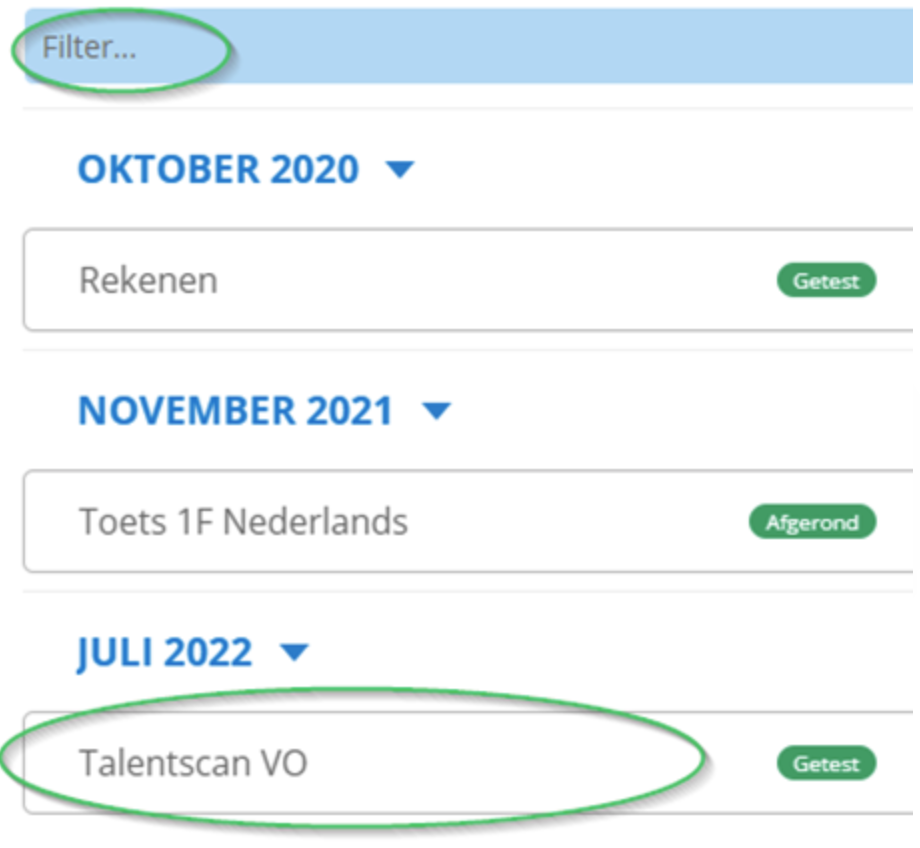Open the Rekenen test entry
This screenshot has width=920, height=848.
(148, 280)
